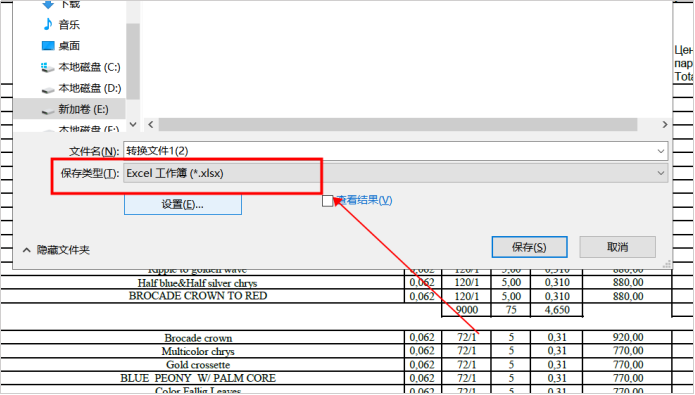Click the horizontal scrollbar track in file pane
Screen dimensions: 695x395
(x=398, y=125)
